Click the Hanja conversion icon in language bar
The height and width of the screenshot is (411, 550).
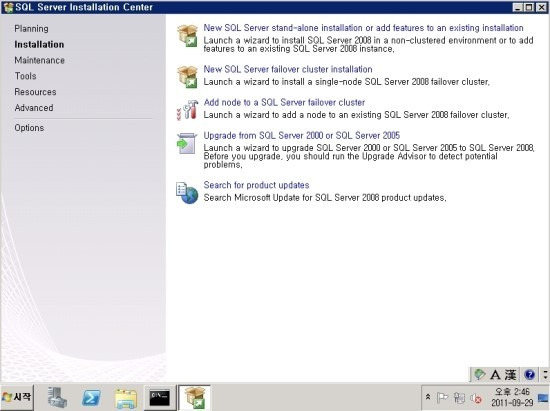(511, 375)
